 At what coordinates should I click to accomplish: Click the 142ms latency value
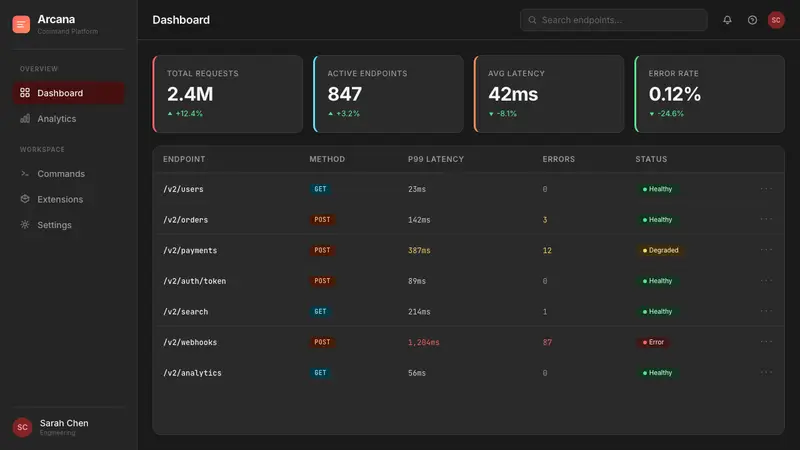pos(419,219)
